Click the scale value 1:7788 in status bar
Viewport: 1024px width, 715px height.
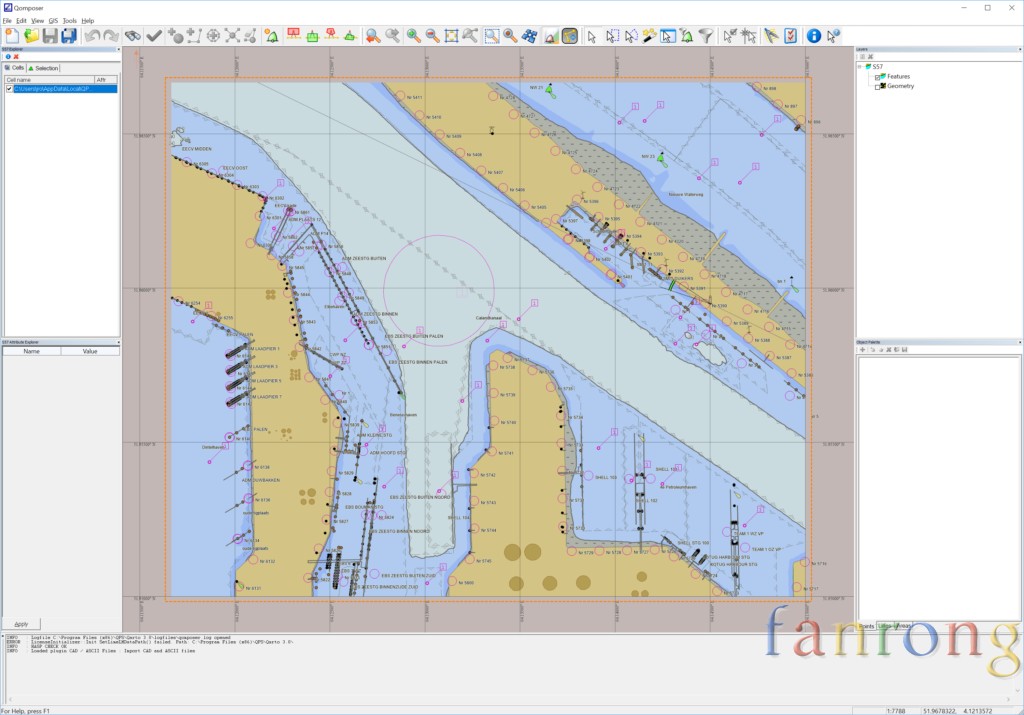[x=895, y=710]
